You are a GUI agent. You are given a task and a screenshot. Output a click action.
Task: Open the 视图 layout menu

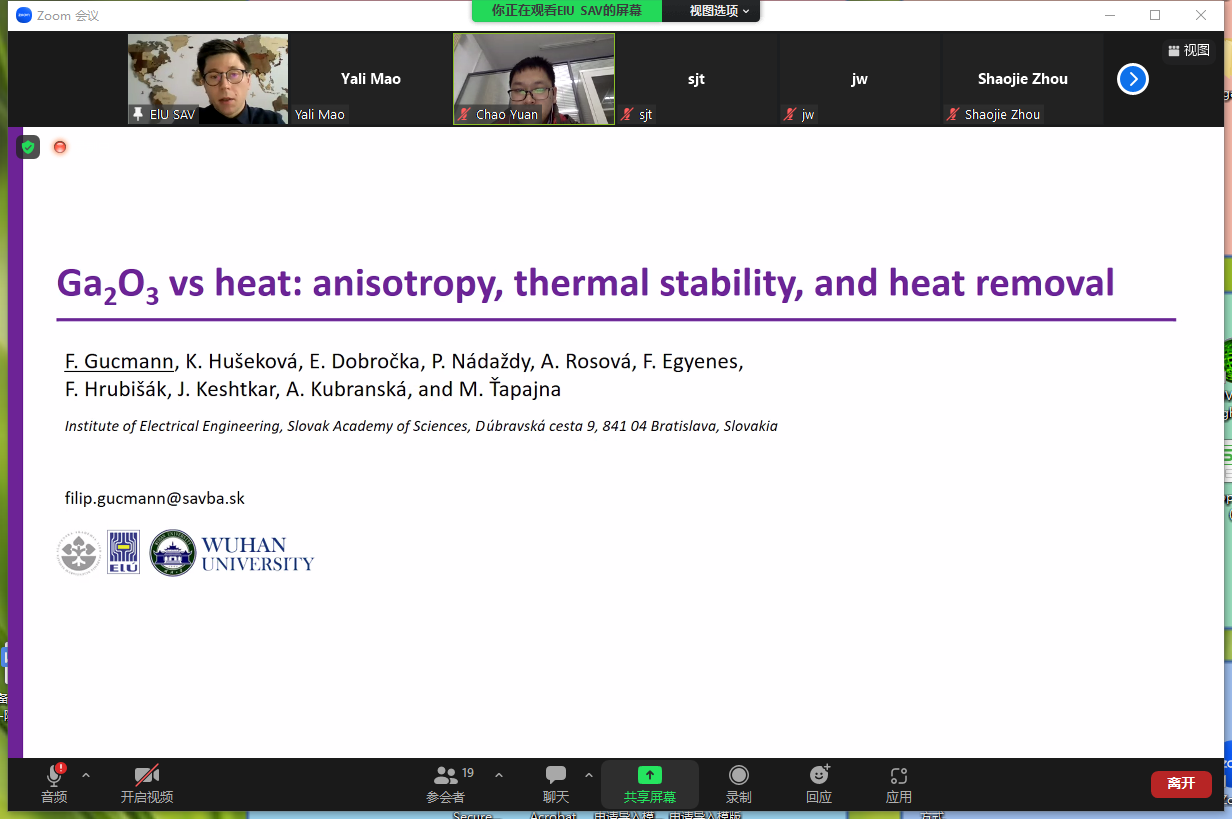point(1189,50)
